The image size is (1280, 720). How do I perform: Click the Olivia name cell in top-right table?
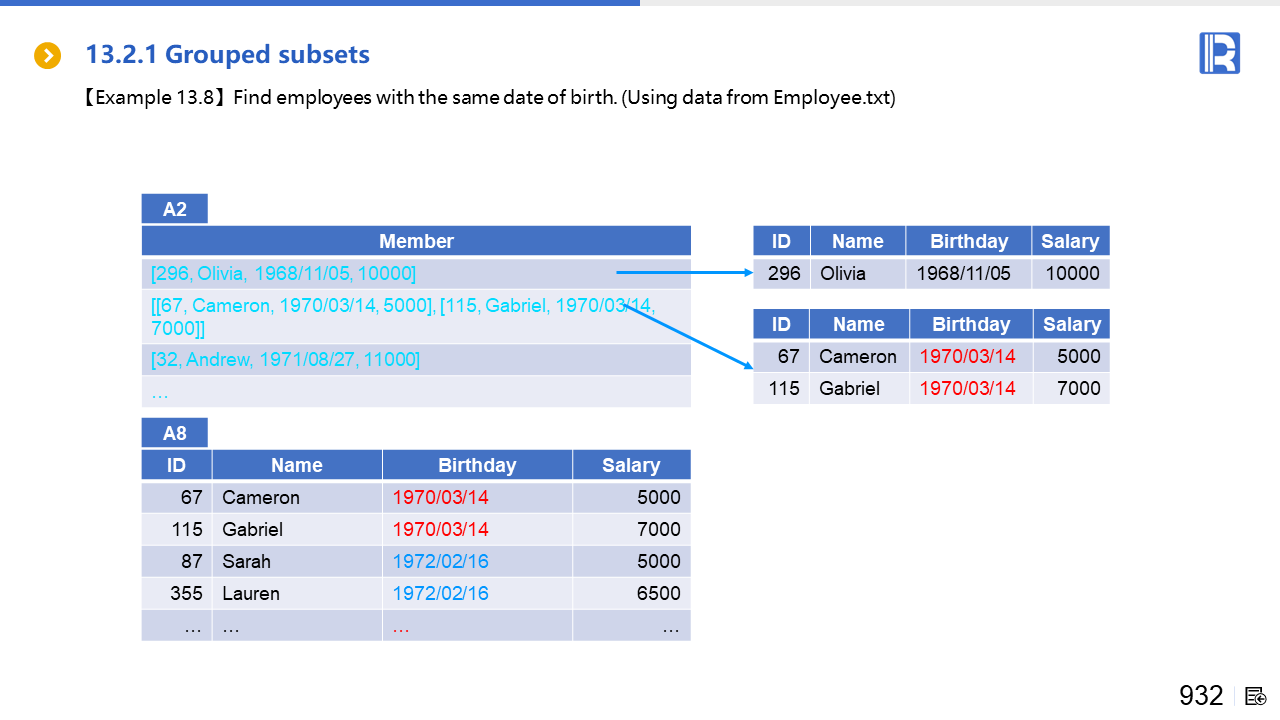click(843, 273)
